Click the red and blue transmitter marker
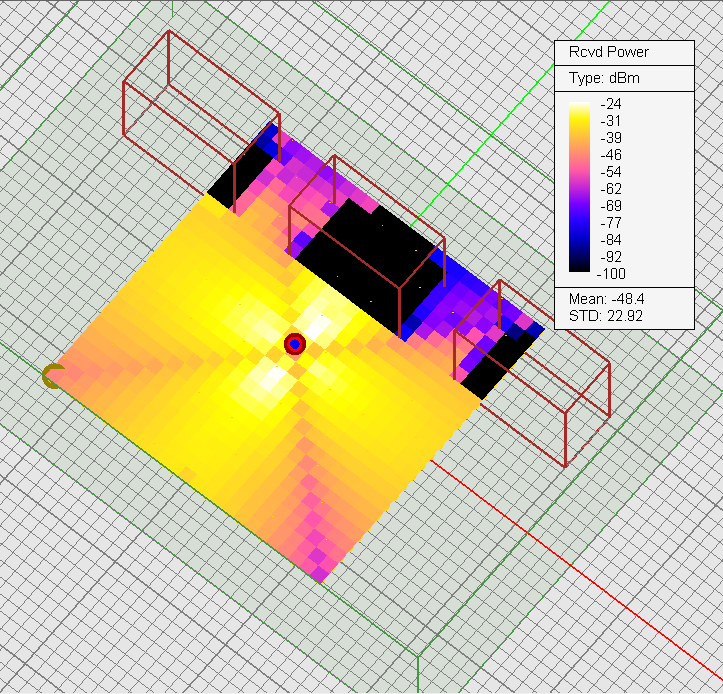Image resolution: width=723 pixels, height=694 pixels. click(x=294, y=344)
